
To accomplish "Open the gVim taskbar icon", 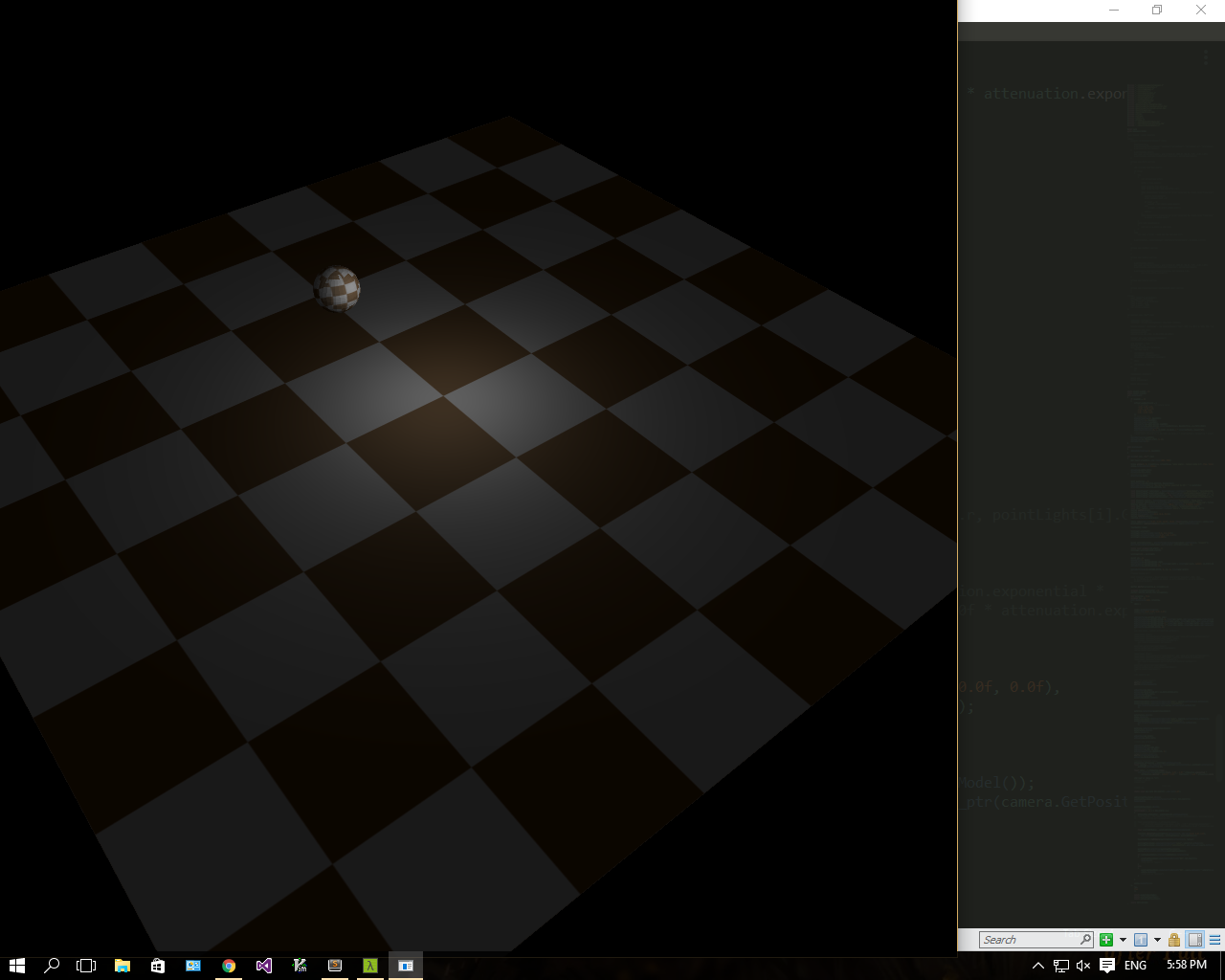I will click(x=300, y=966).
